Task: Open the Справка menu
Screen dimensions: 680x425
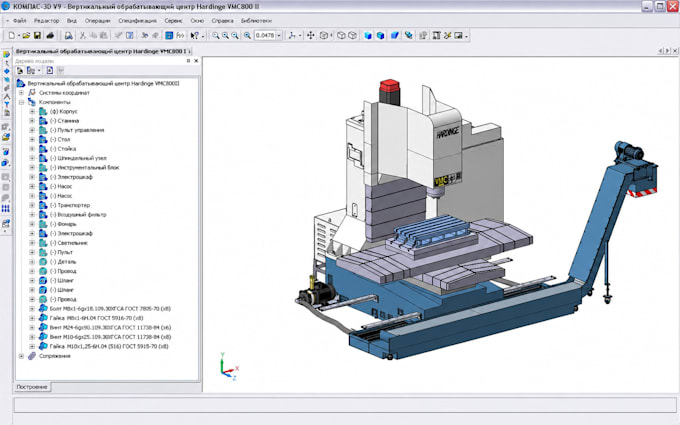Action: [x=222, y=20]
